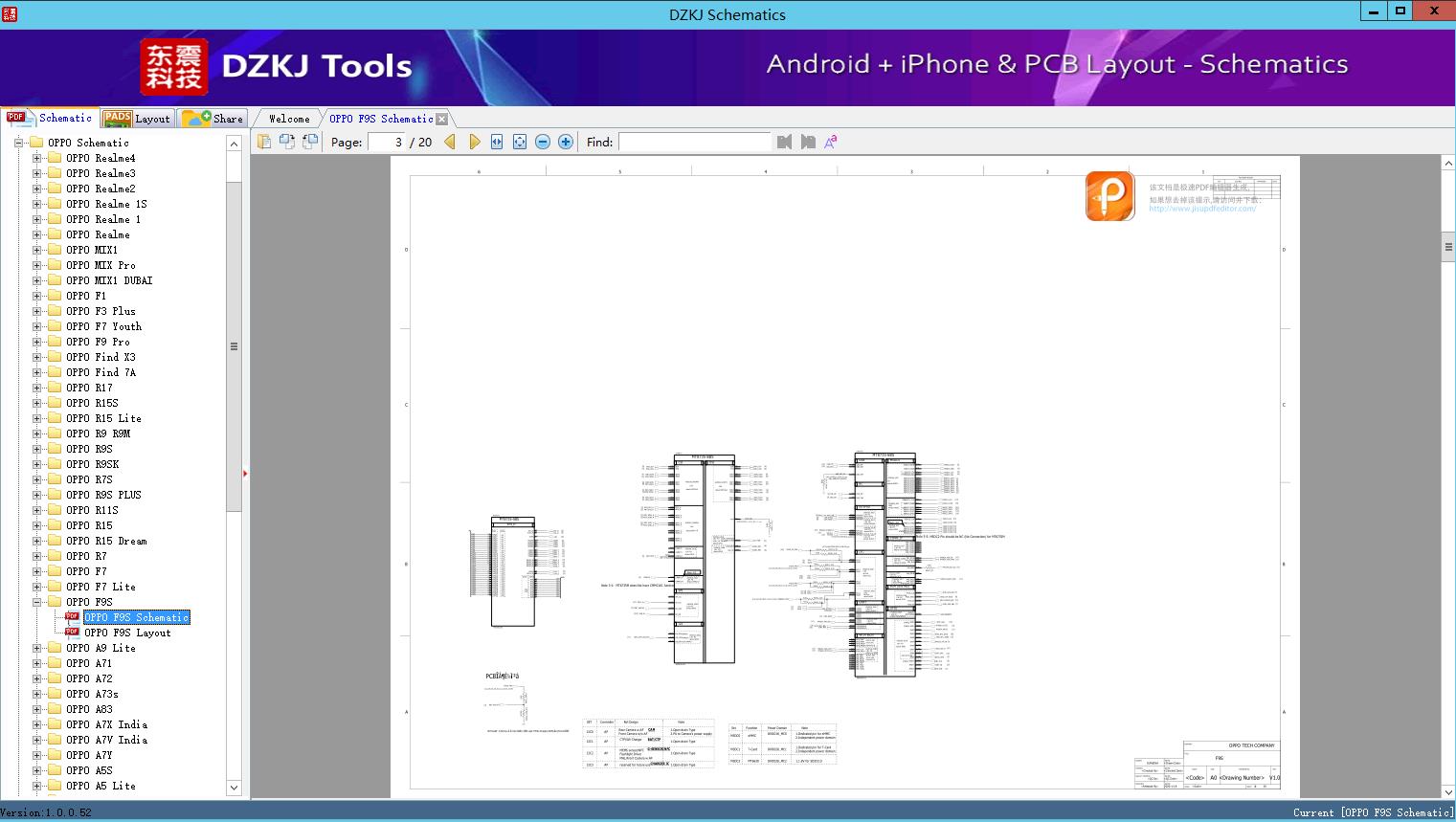Click the page number input field

[x=387, y=142]
